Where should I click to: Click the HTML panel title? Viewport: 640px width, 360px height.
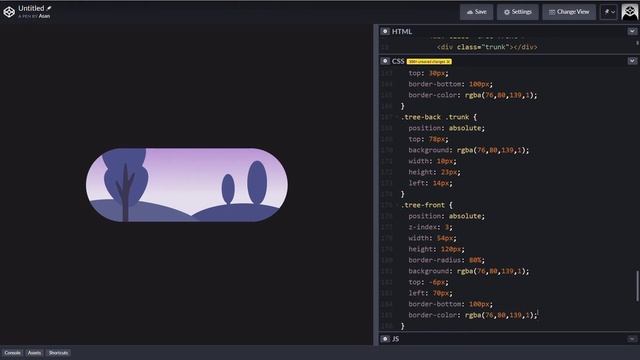402,31
